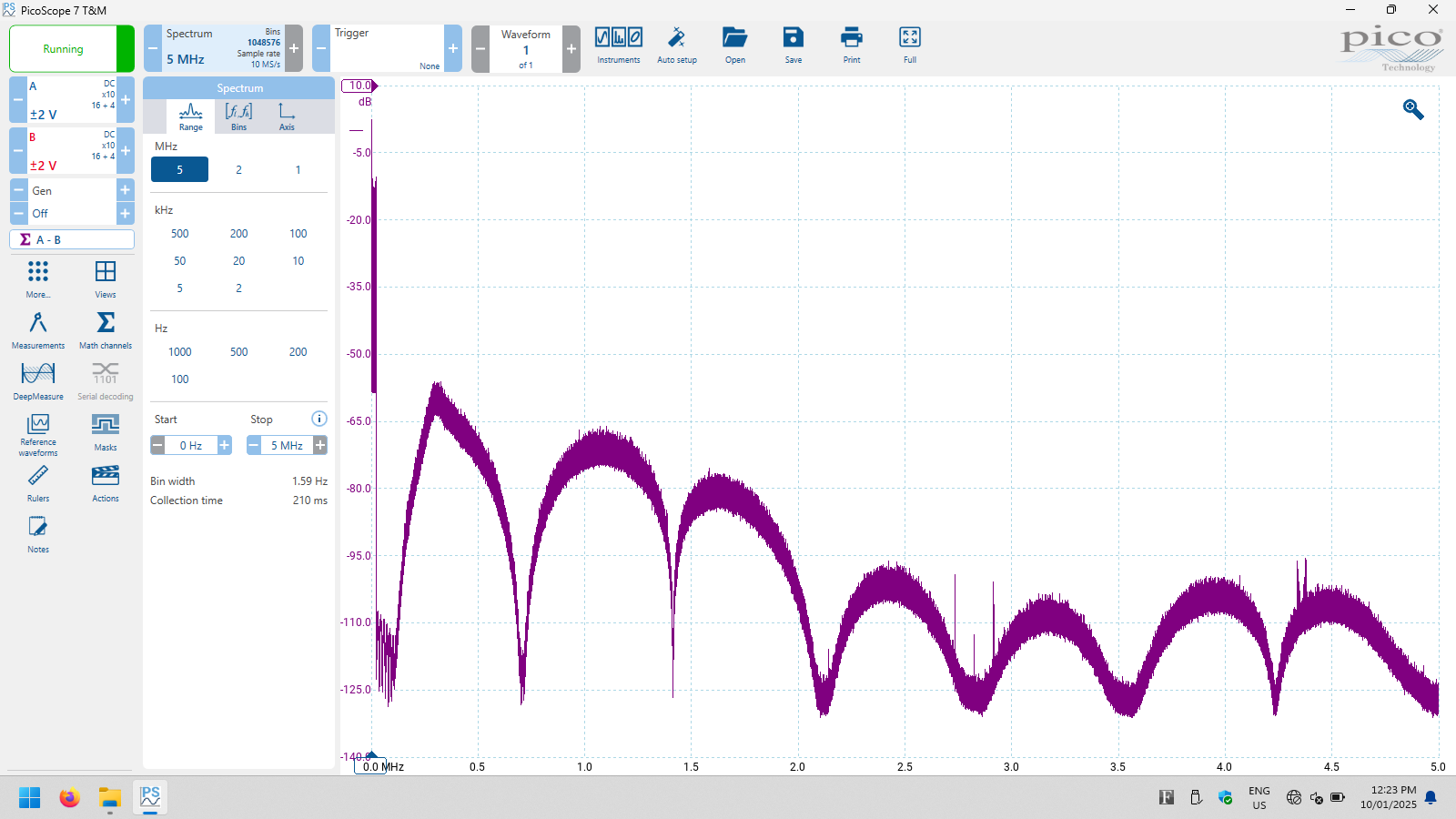Go to previous waveform with minus
Viewport: 1456px width, 819px height.
(480, 48)
